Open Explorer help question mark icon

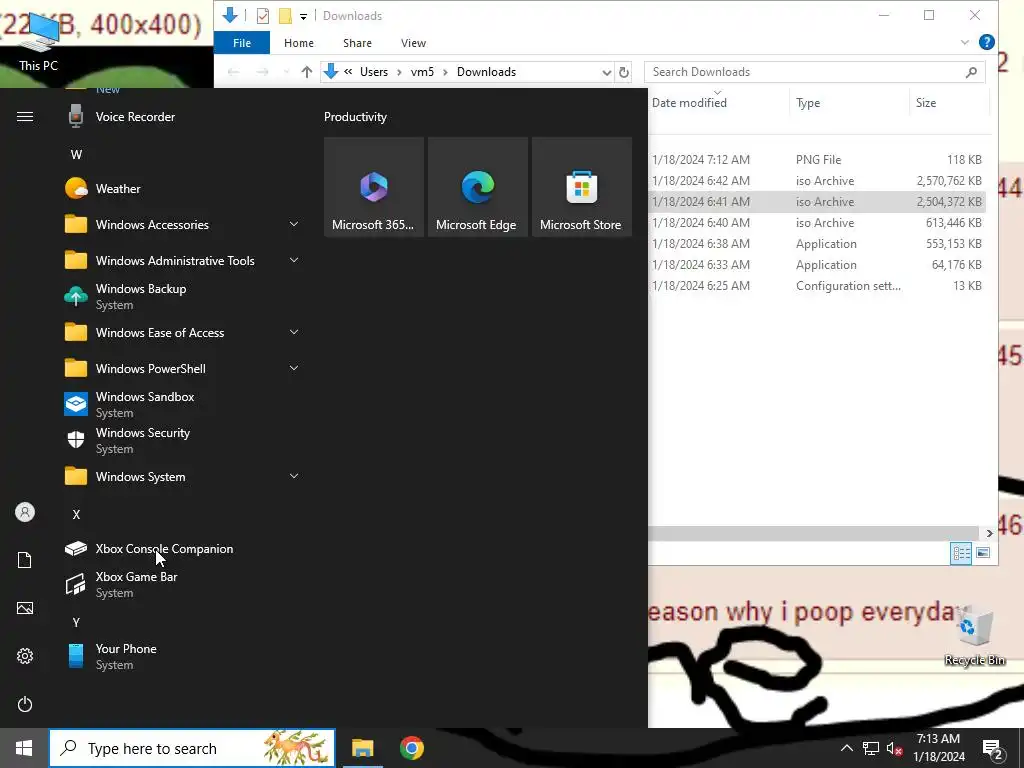coord(987,42)
